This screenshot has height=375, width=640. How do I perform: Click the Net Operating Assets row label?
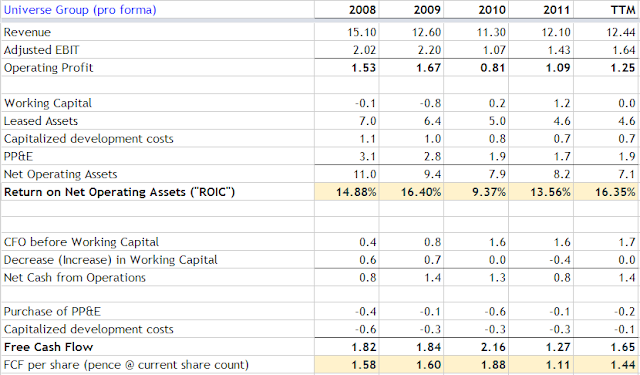click(x=60, y=175)
